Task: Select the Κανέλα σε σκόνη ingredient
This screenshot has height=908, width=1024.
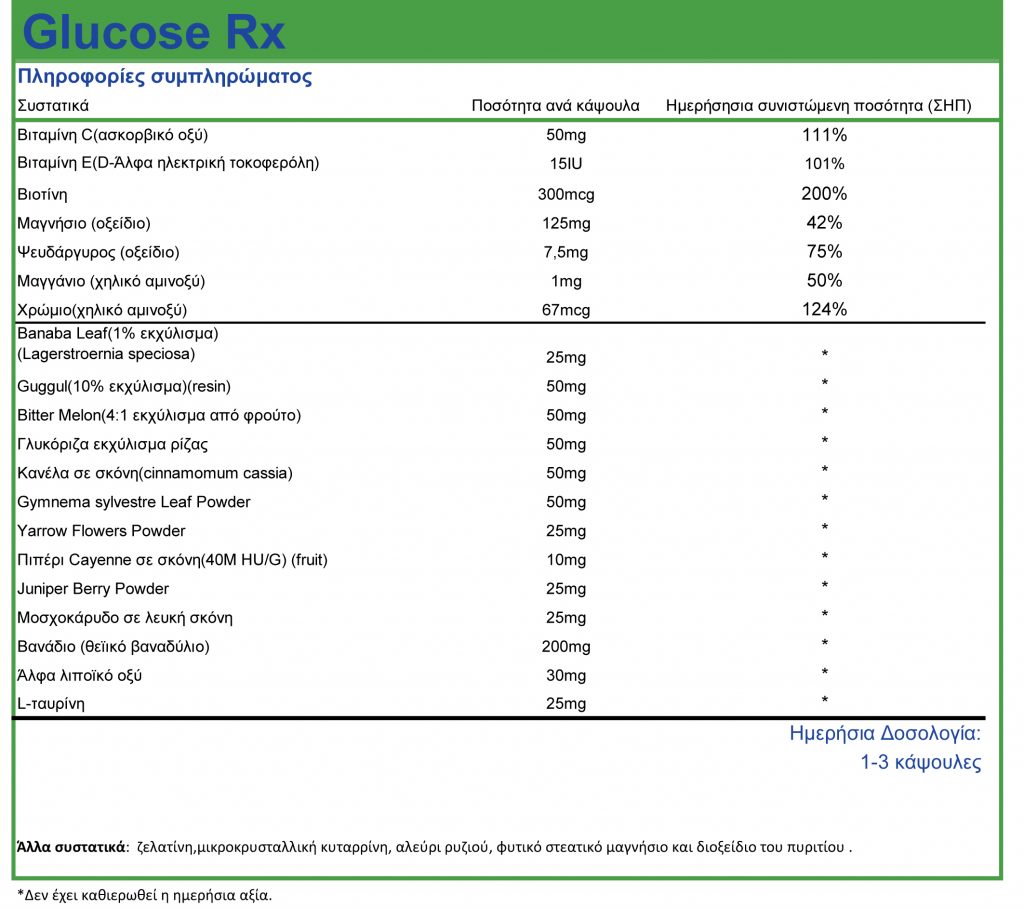Action: [155, 473]
